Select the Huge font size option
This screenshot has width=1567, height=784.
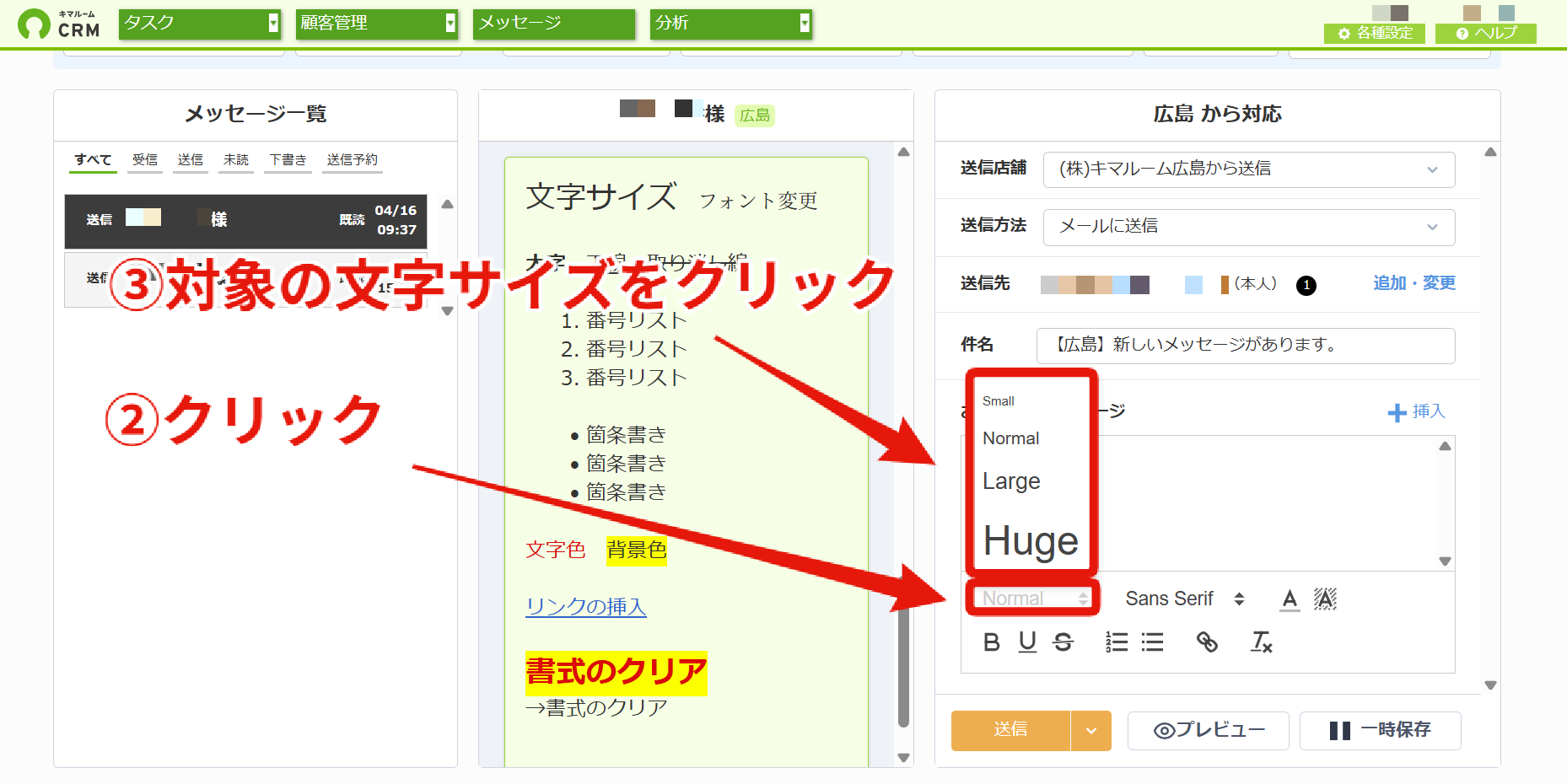[1031, 540]
